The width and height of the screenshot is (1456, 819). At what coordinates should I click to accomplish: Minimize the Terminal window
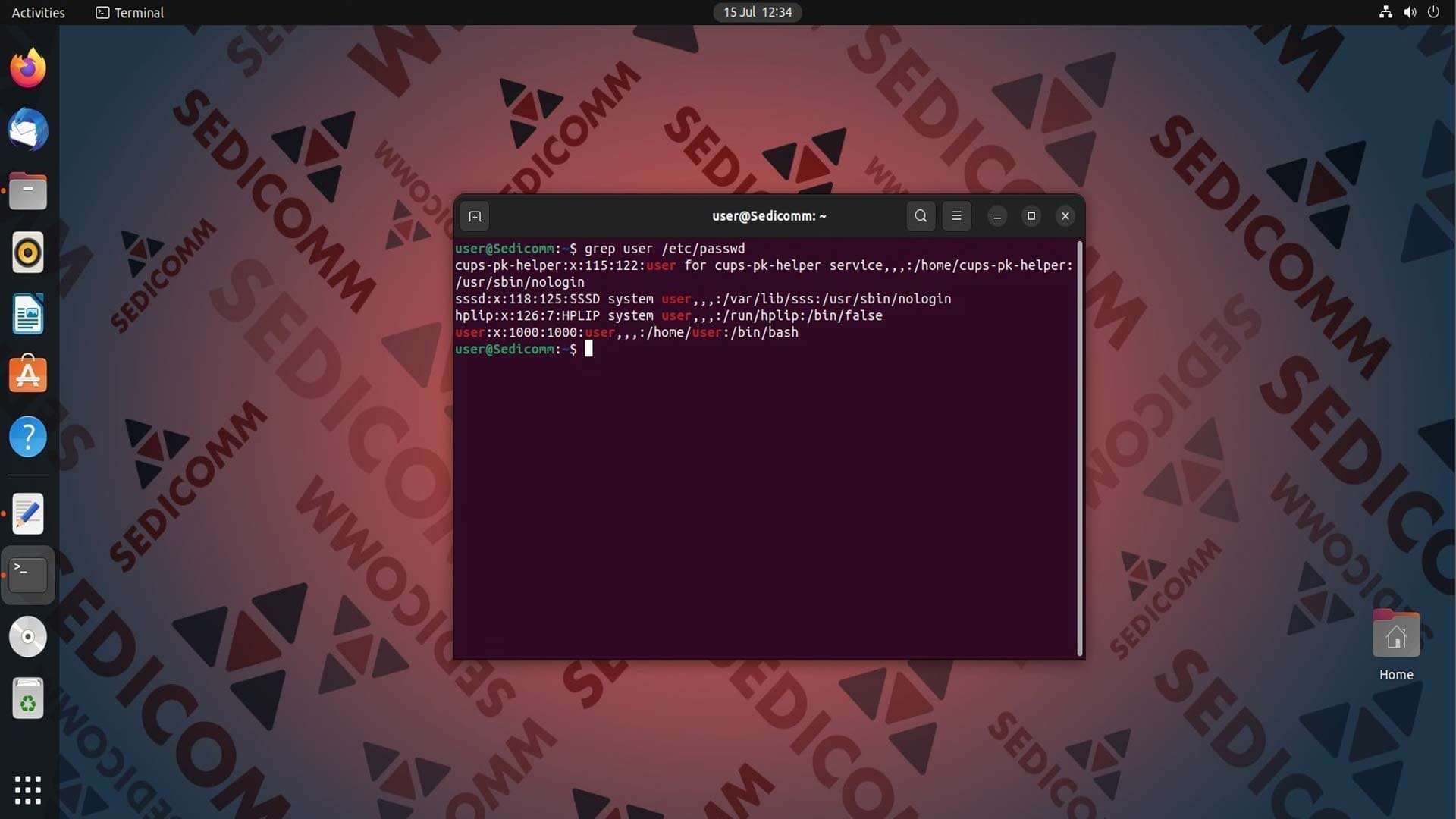coord(997,216)
